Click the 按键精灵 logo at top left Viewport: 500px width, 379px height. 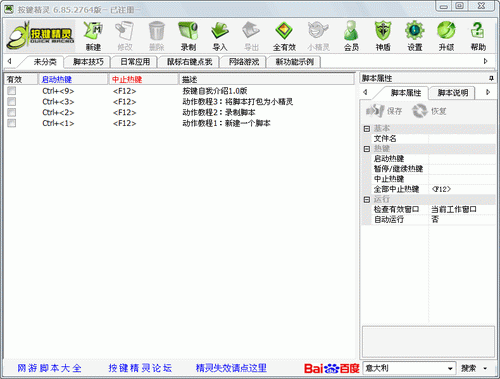click(40, 35)
